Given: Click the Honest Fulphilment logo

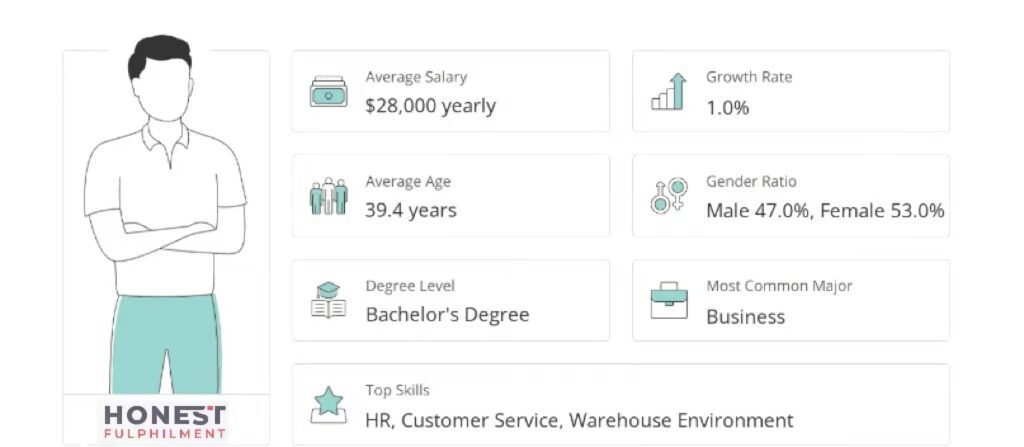Looking at the screenshot, I should [x=165, y=420].
